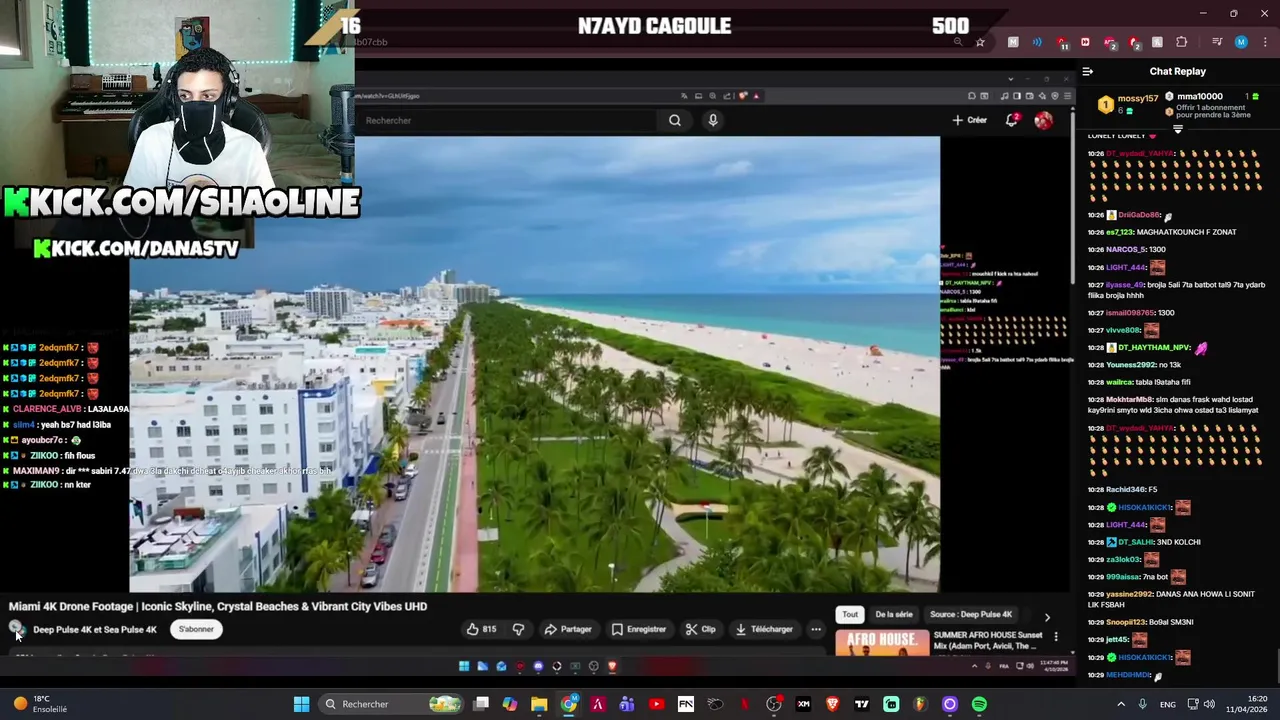Screen dimensions: 1280x720
Task: Collapse the Chat Replay panel
Action: click(x=1088, y=71)
